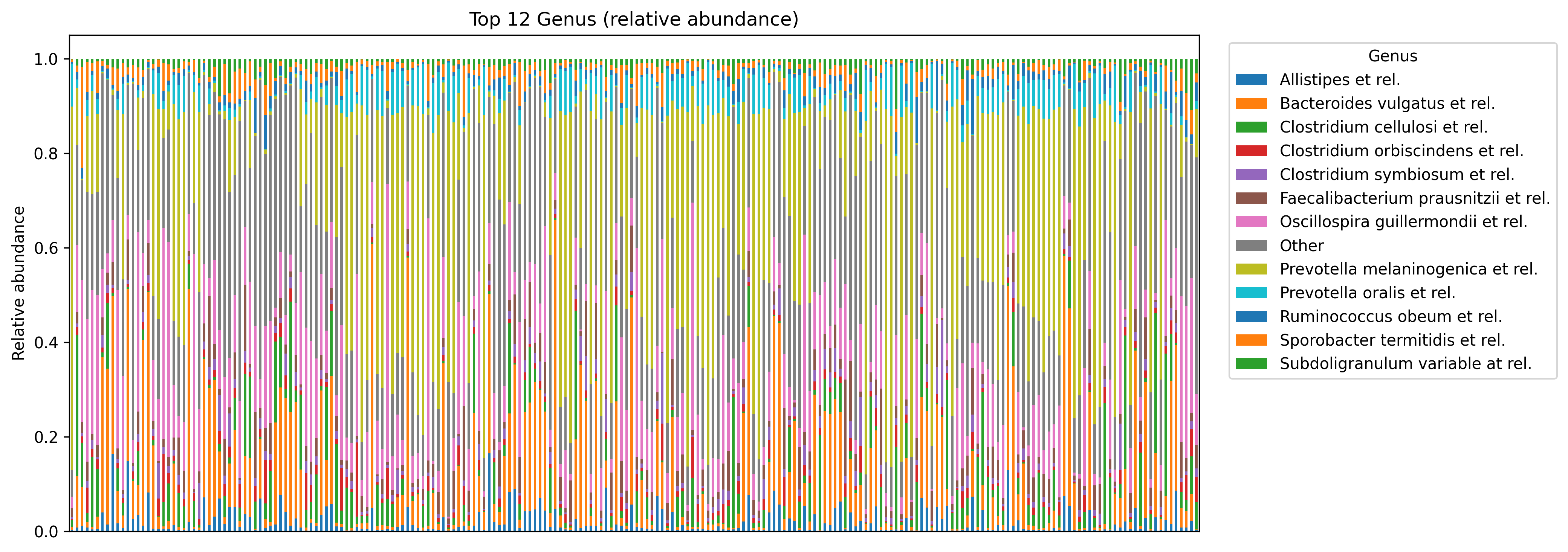Click the Subdoligranulum variable at rel. legend label
The height and width of the screenshot is (552, 1568).
click(x=1405, y=363)
